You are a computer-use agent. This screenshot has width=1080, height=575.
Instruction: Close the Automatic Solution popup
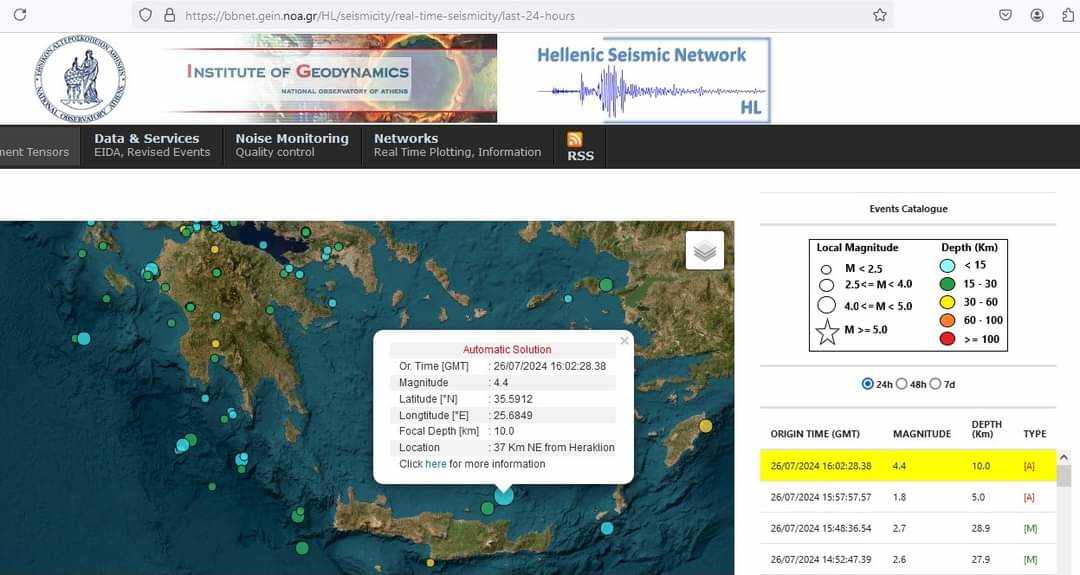tap(624, 341)
